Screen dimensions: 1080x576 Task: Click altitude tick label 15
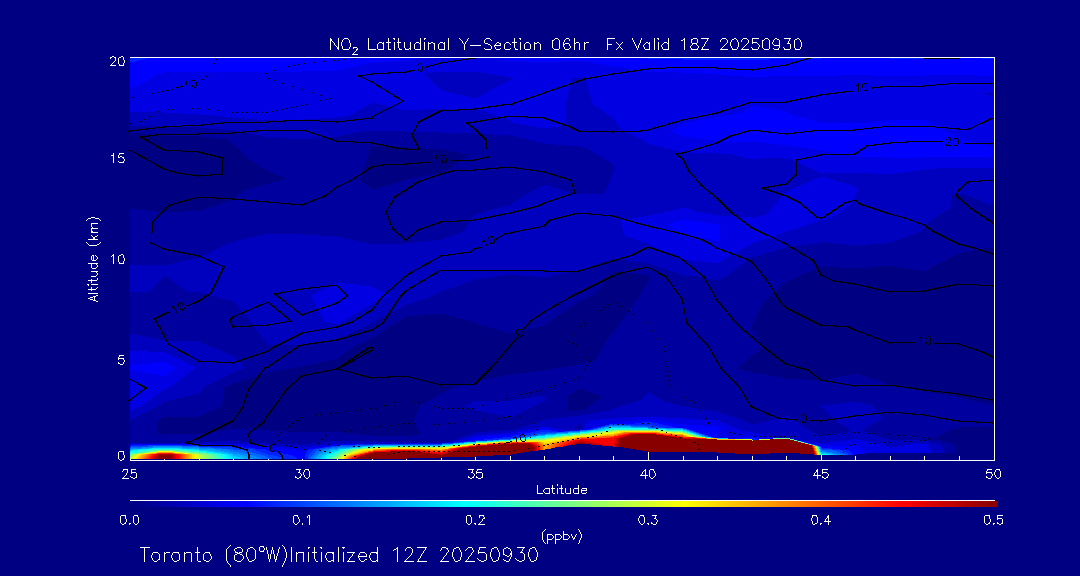coord(116,159)
